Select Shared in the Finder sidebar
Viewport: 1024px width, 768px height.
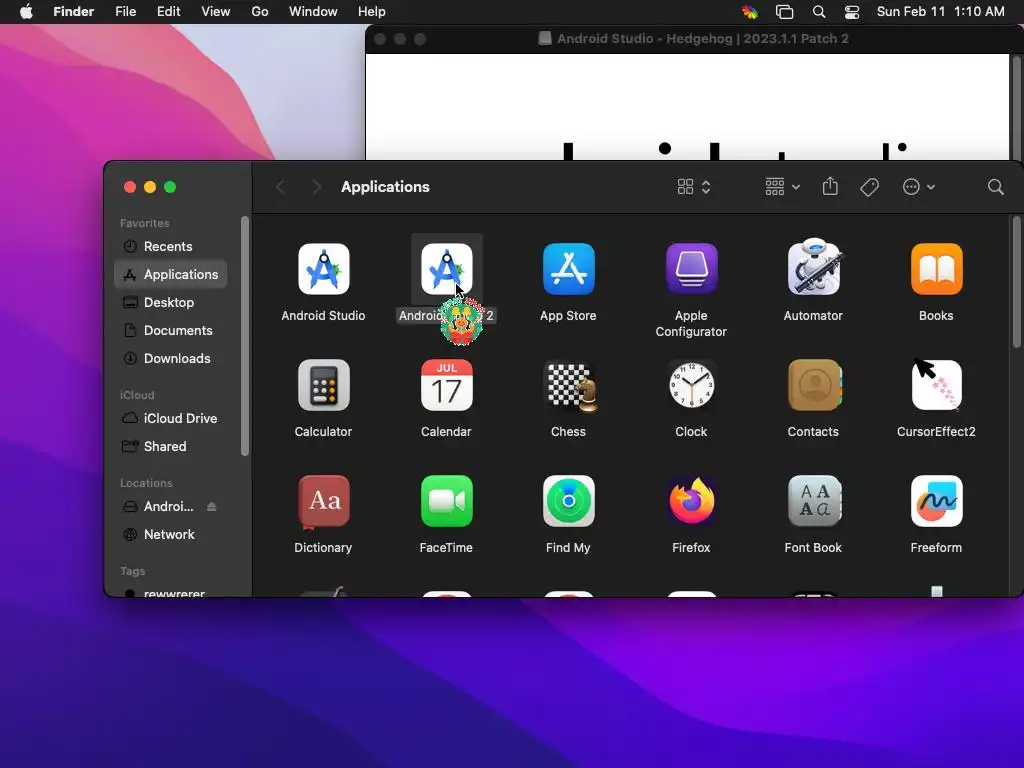tap(171, 447)
